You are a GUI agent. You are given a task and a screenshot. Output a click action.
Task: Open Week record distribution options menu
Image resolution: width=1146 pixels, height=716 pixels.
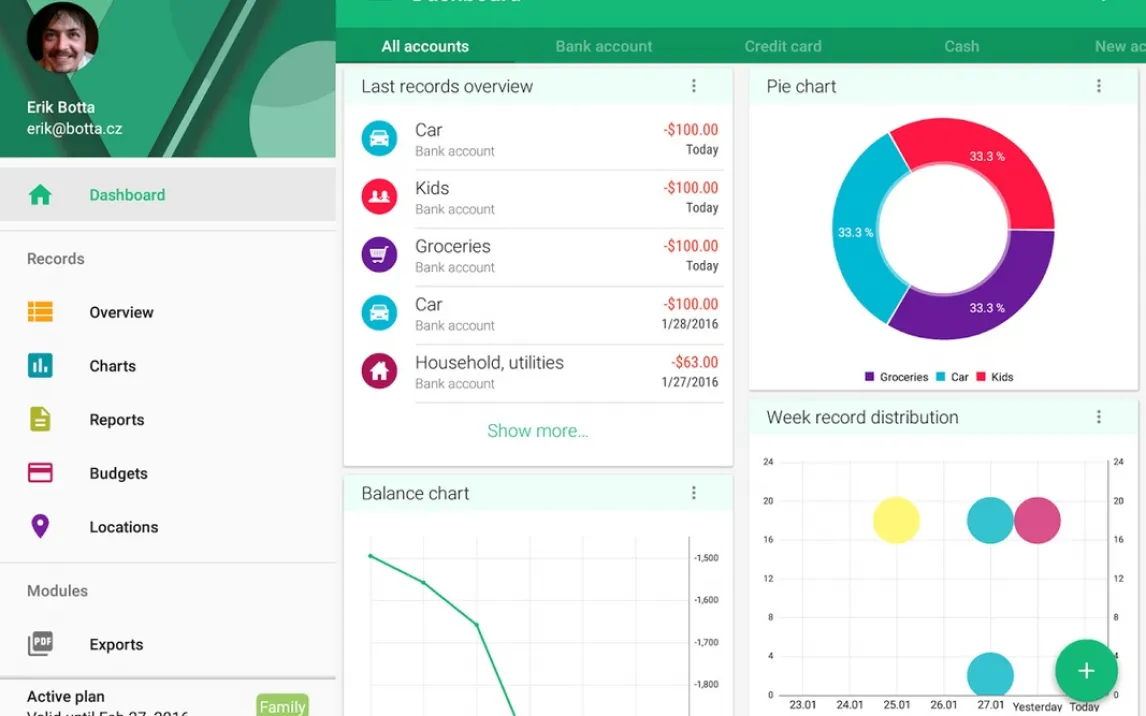coord(1099,417)
